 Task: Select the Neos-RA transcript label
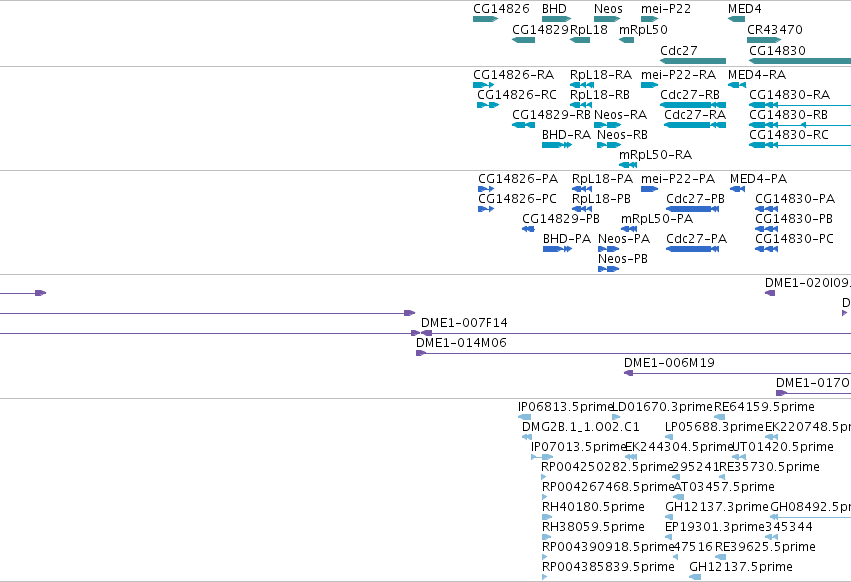coord(620,115)
